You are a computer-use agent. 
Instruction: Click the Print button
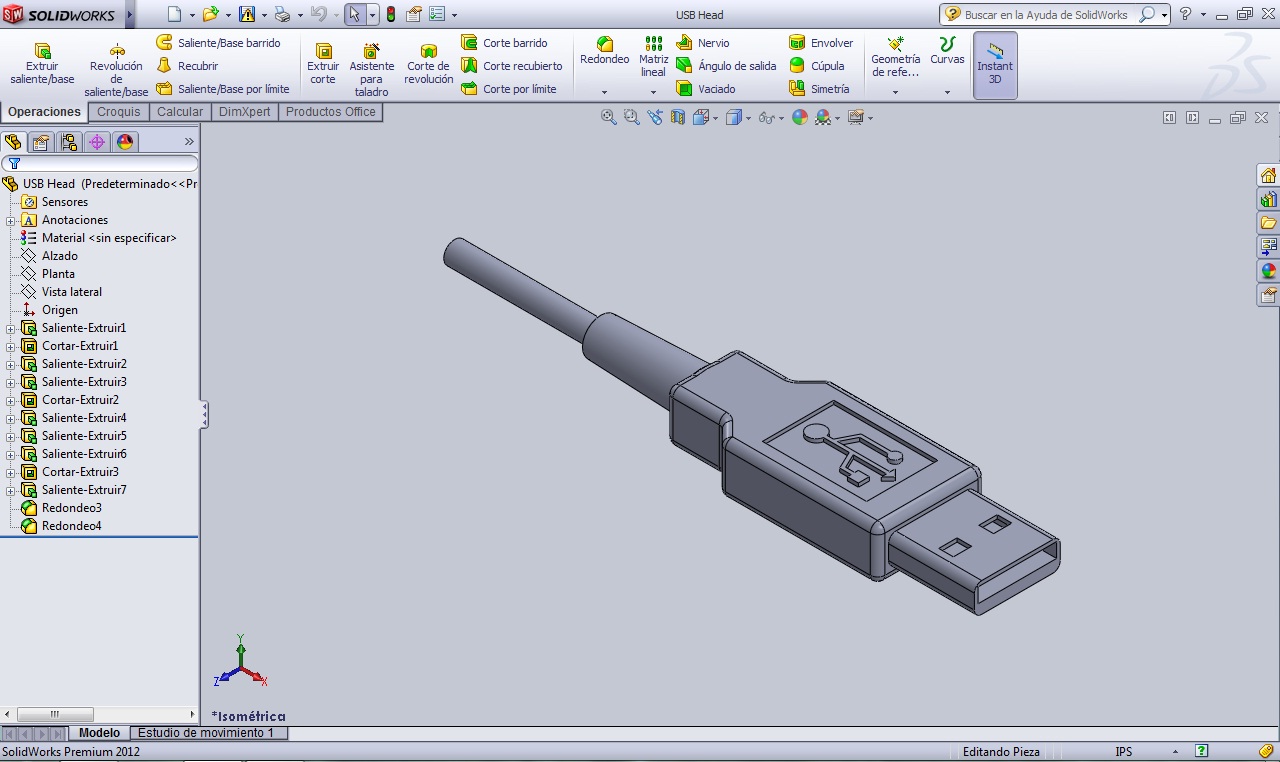(x=282, y=15)
